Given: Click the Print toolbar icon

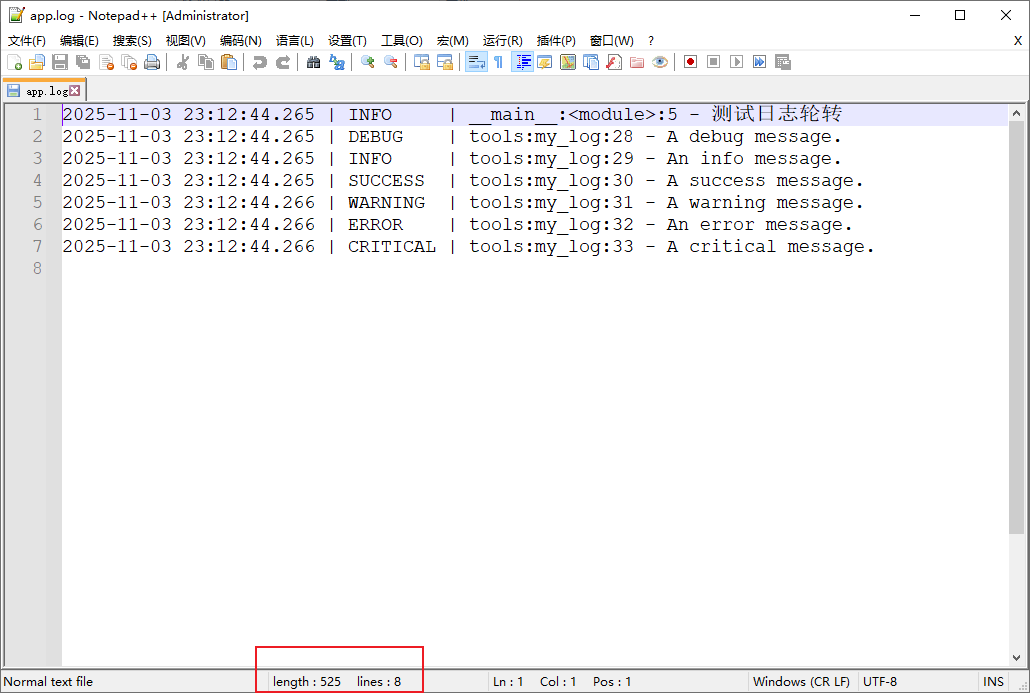Looking at the screenshot, I should coord(151,61).
